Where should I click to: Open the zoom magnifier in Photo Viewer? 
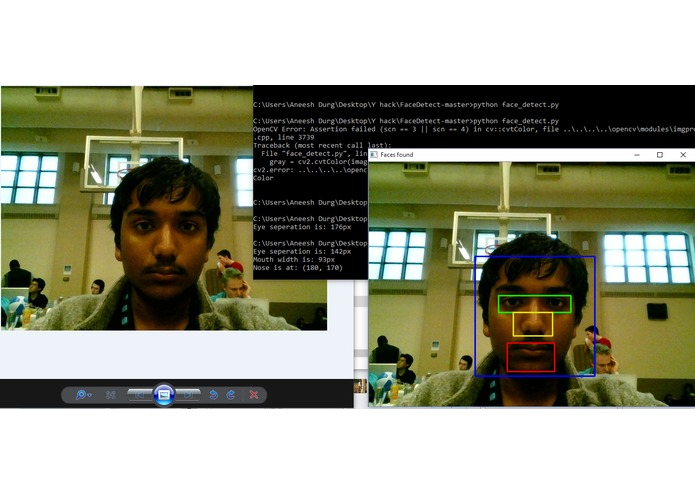pos(83,395)
